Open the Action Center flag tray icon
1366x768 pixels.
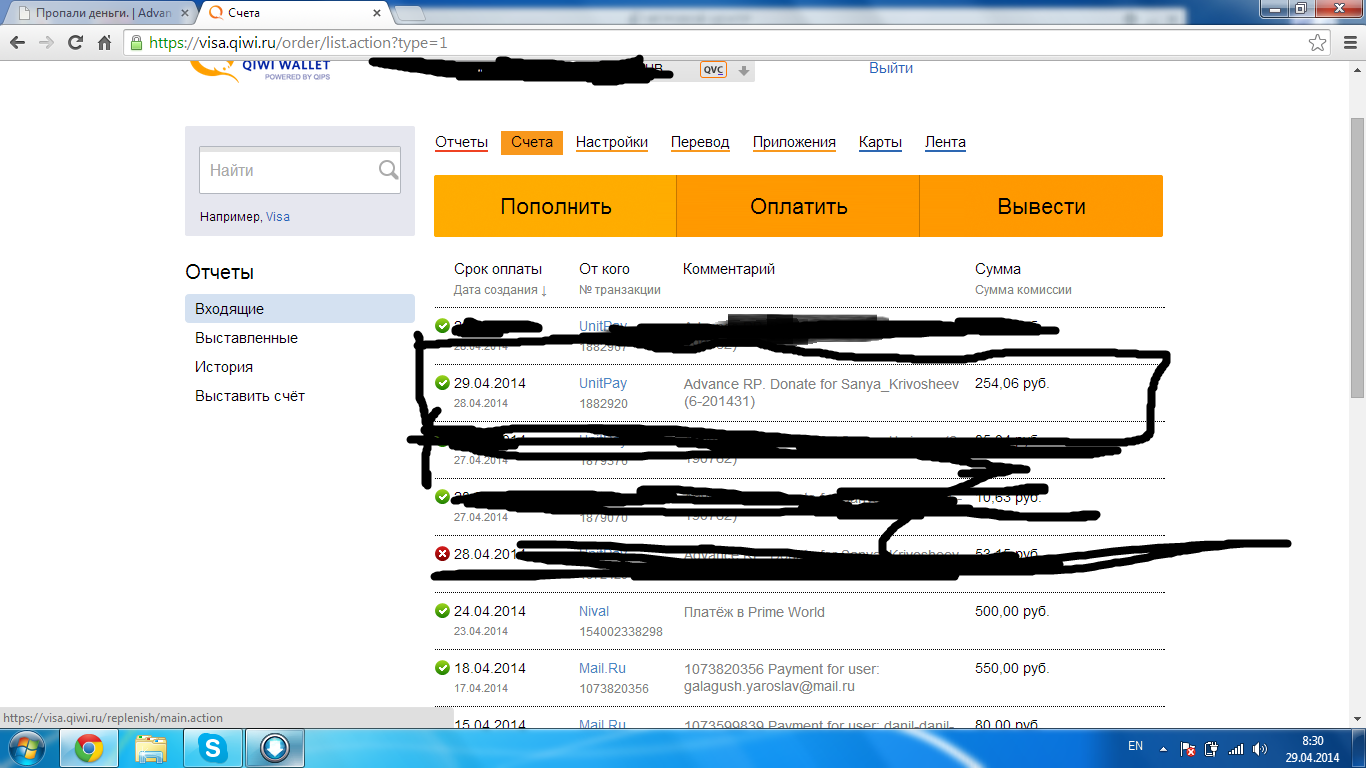tap(1189, 748)
